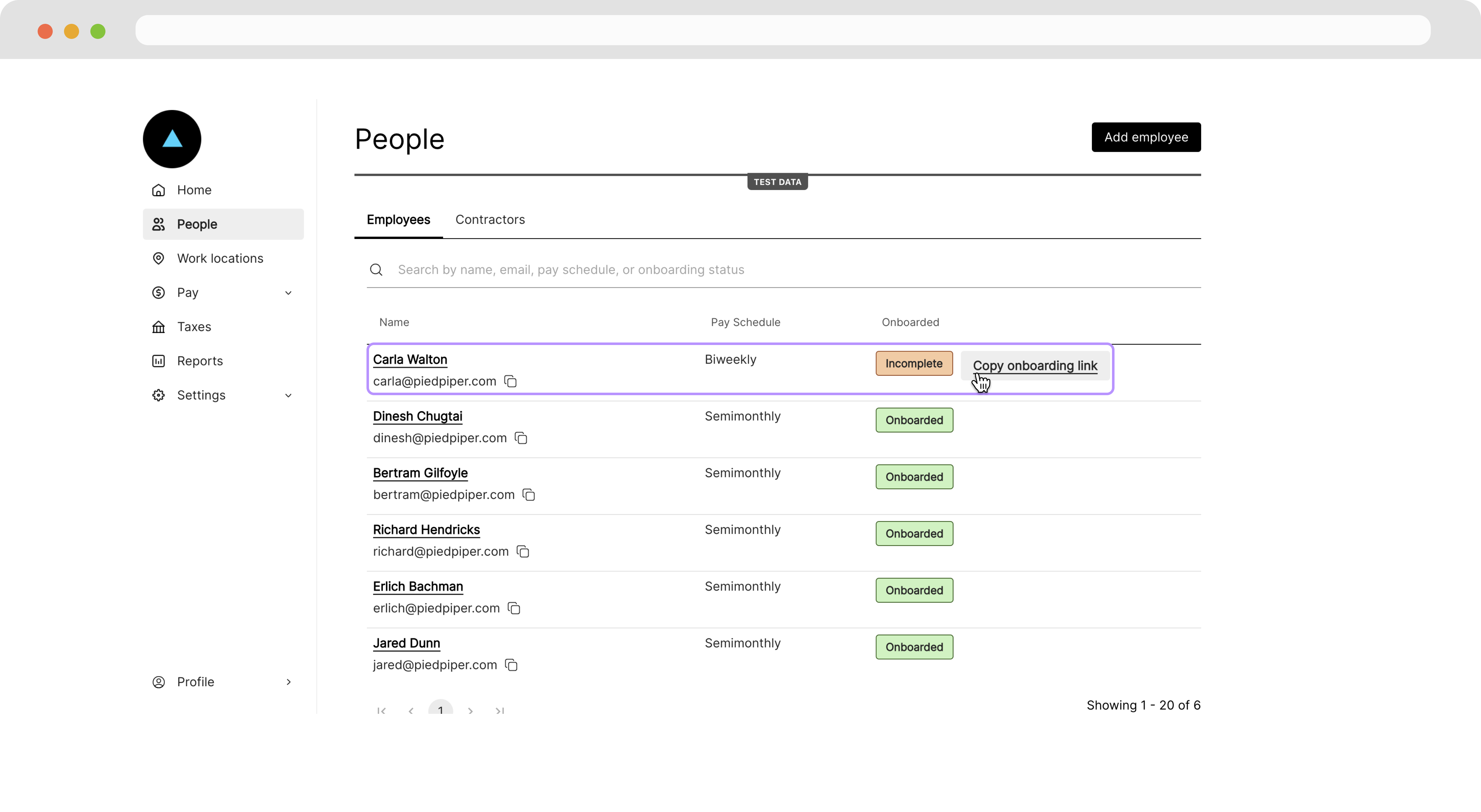Jump to first page pagination icon
The width and height of the screenshot is (1481, 812).
[381, 711]
